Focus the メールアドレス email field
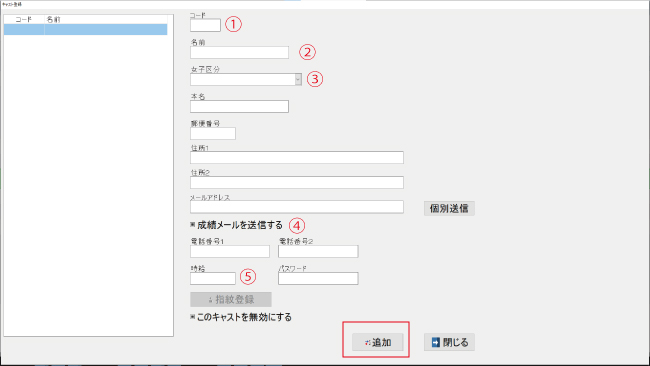Viewport: 650px width, 366px height. 297,207
